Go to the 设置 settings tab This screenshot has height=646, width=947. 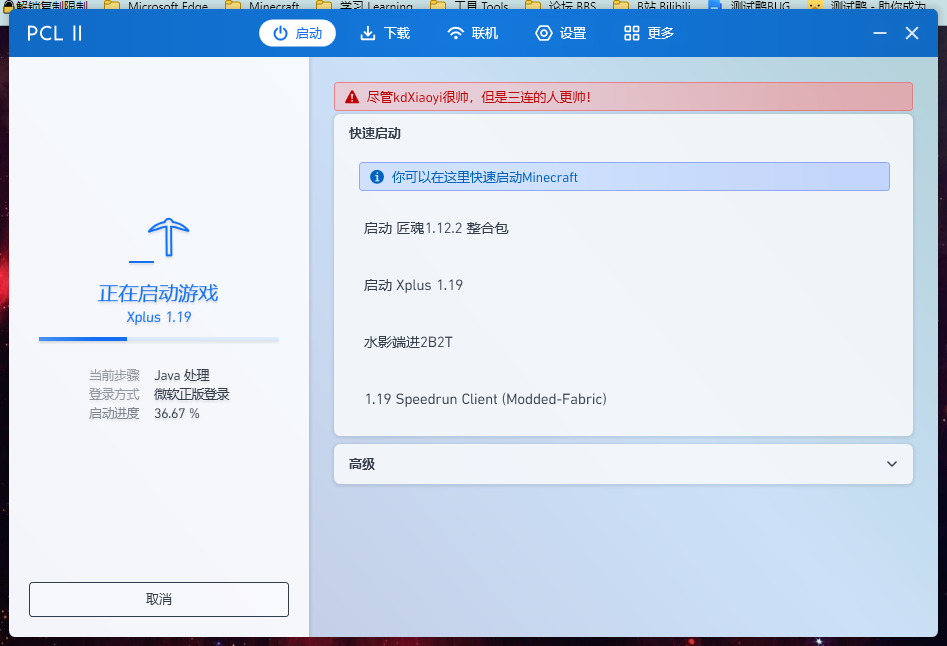pyautogui.click(x=560, y=33)
